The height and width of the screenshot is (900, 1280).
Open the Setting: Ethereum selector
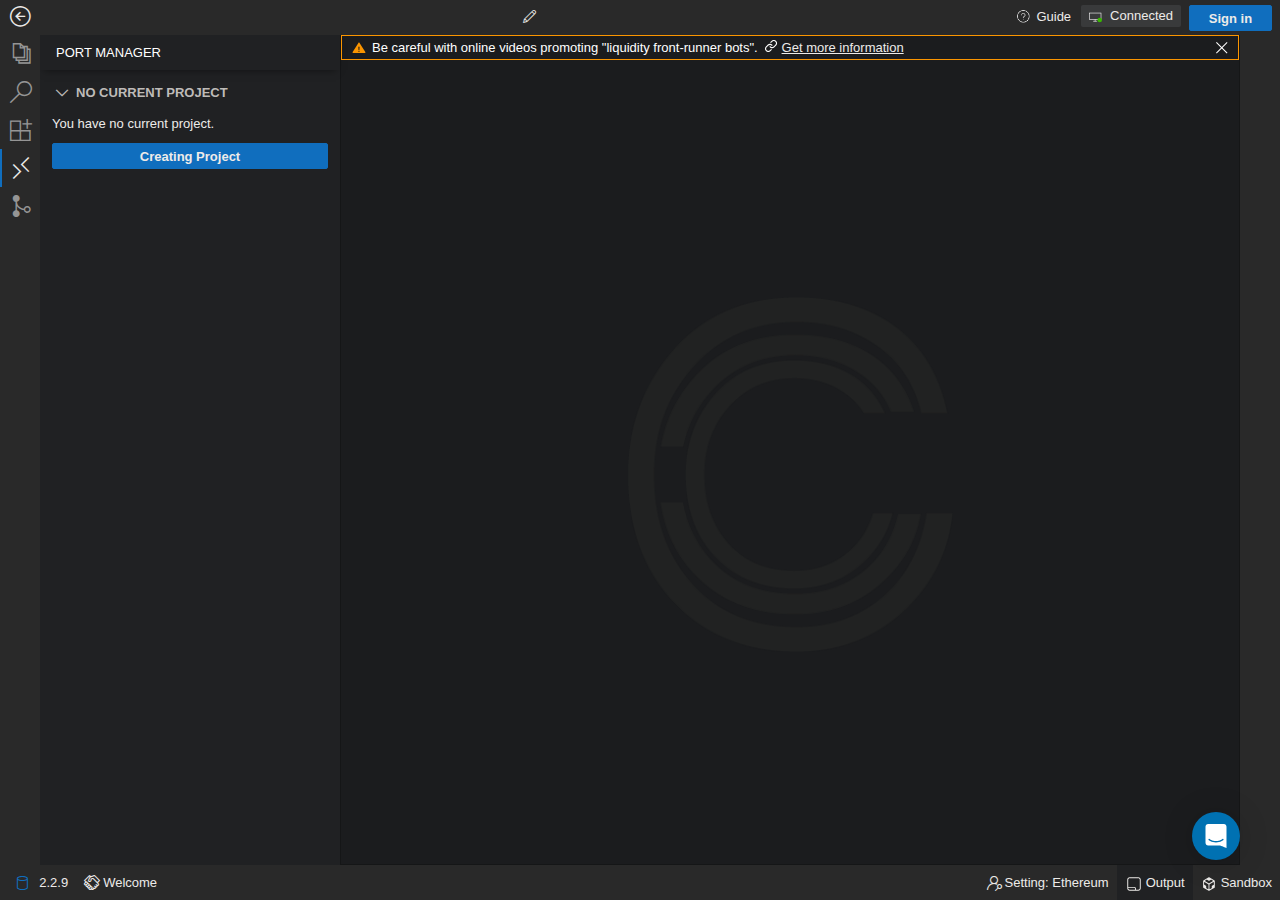(1047, 883)
